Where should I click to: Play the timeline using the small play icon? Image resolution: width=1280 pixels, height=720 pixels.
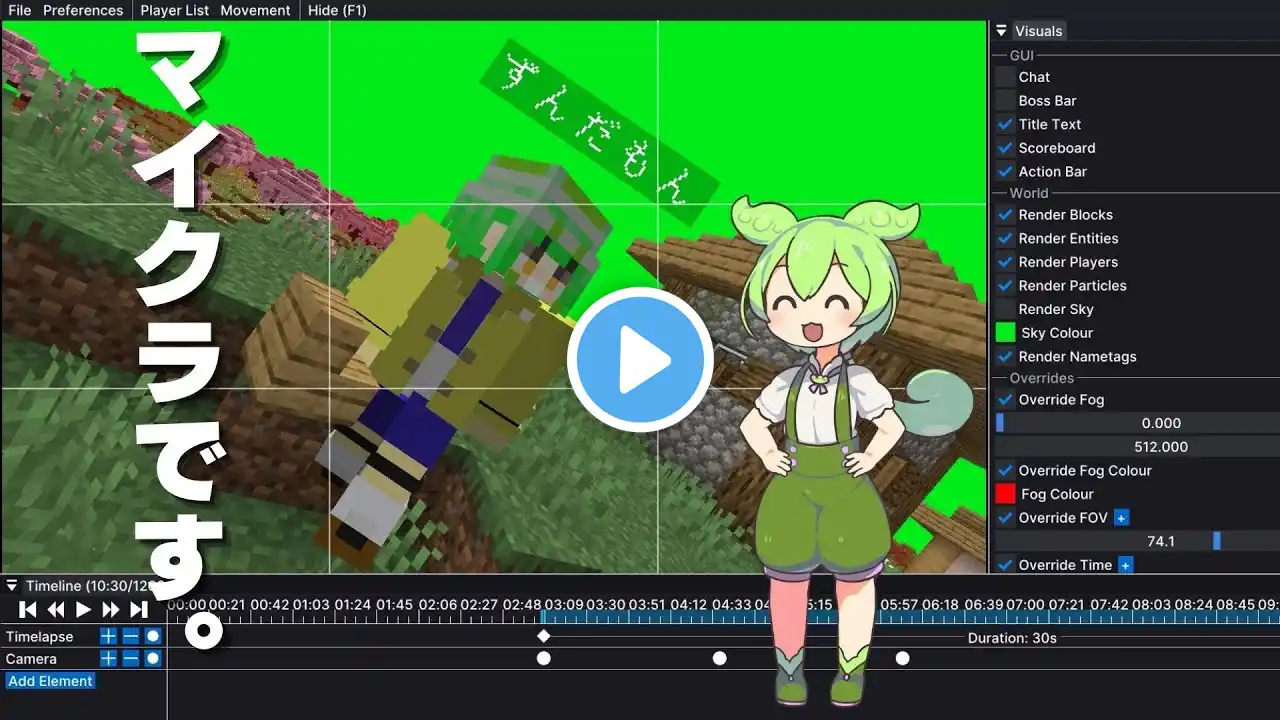coord(84,609)
